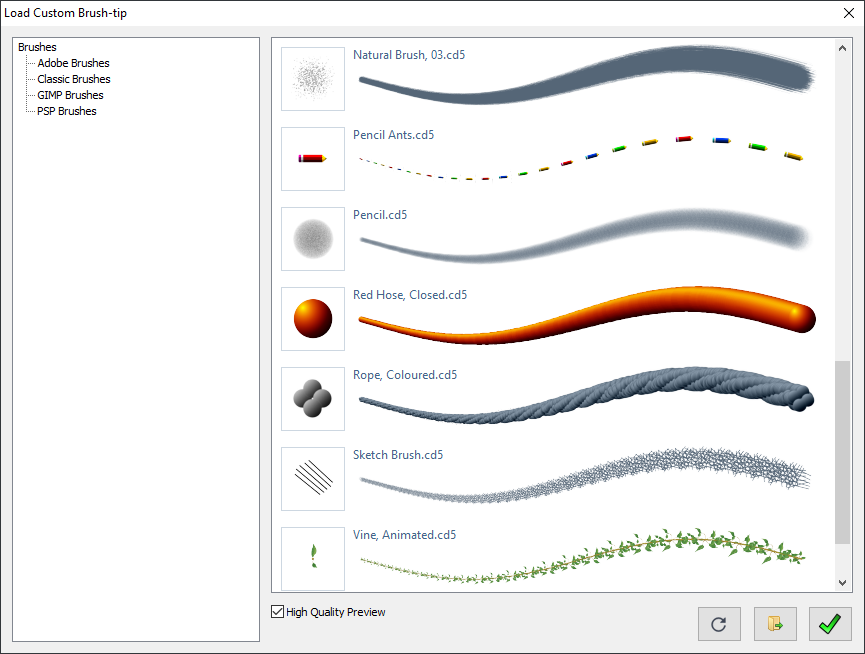This screenshot has width=865, height=654.
Task: Select the Brushes root tree node
Action: (37, 47)
